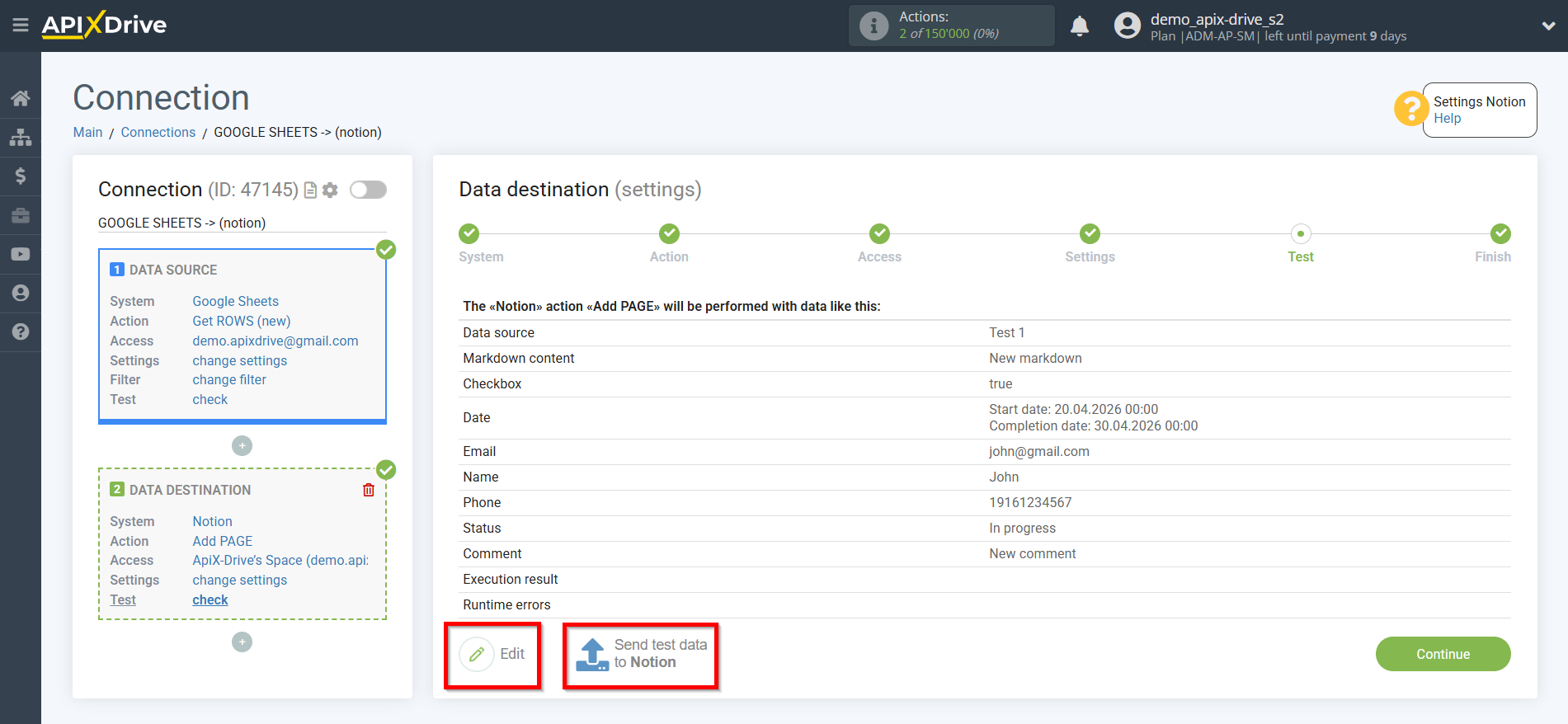1568x724 pixels.
Task: Click change settings in Data Destination
Action: tap(240, 580)
